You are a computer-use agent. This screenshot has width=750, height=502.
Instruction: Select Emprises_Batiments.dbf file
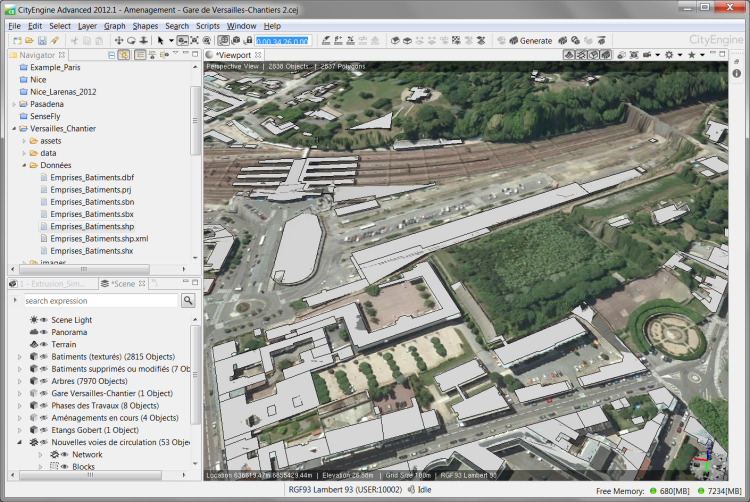(92, 177)
